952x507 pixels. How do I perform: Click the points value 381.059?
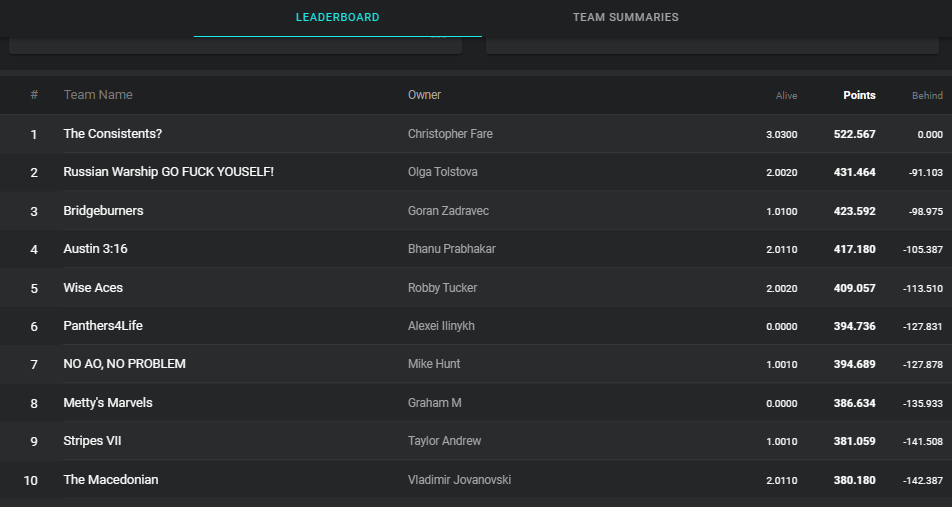(855, 441)
